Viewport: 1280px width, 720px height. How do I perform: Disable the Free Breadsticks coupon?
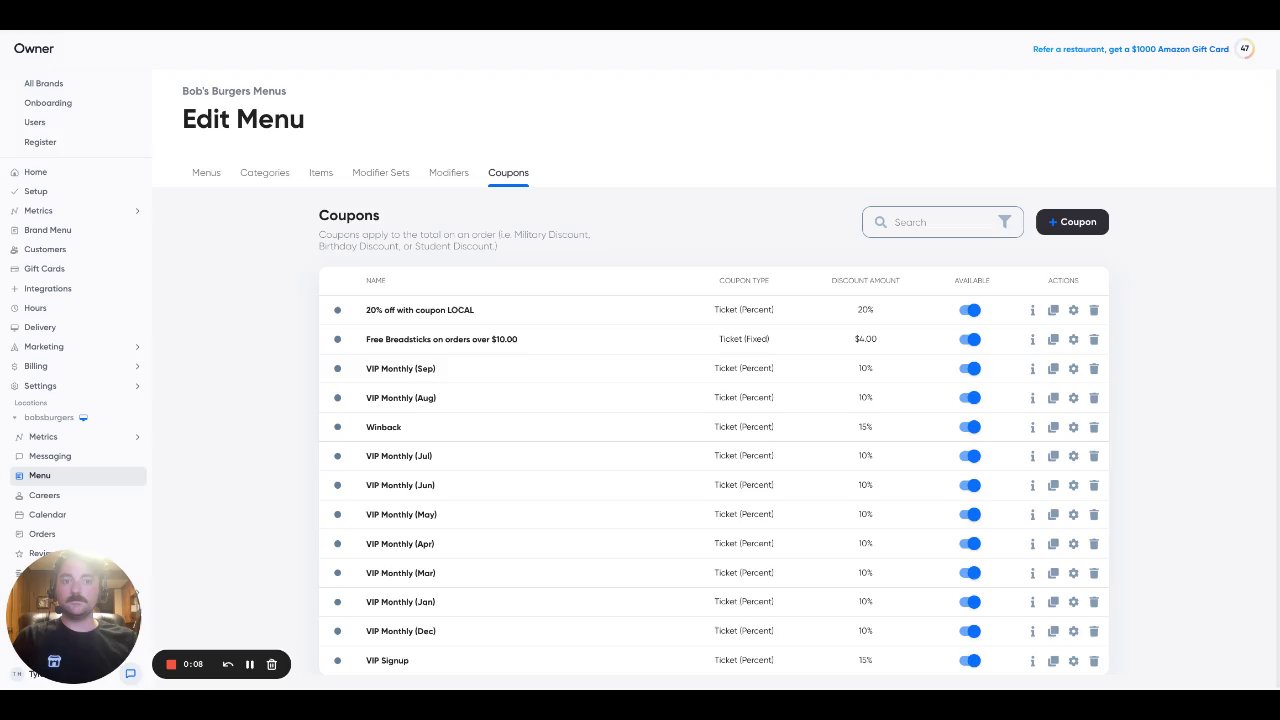(x=970, y=339)
